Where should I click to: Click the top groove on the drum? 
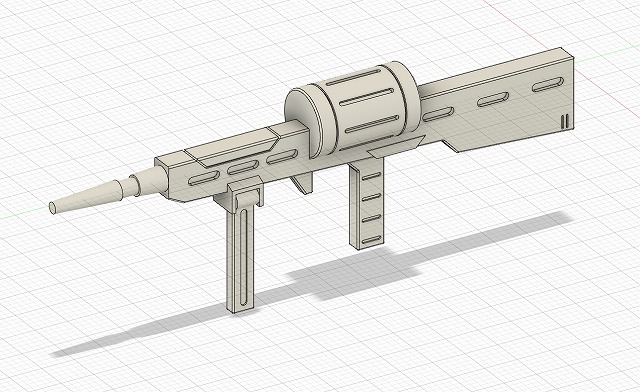353,77
